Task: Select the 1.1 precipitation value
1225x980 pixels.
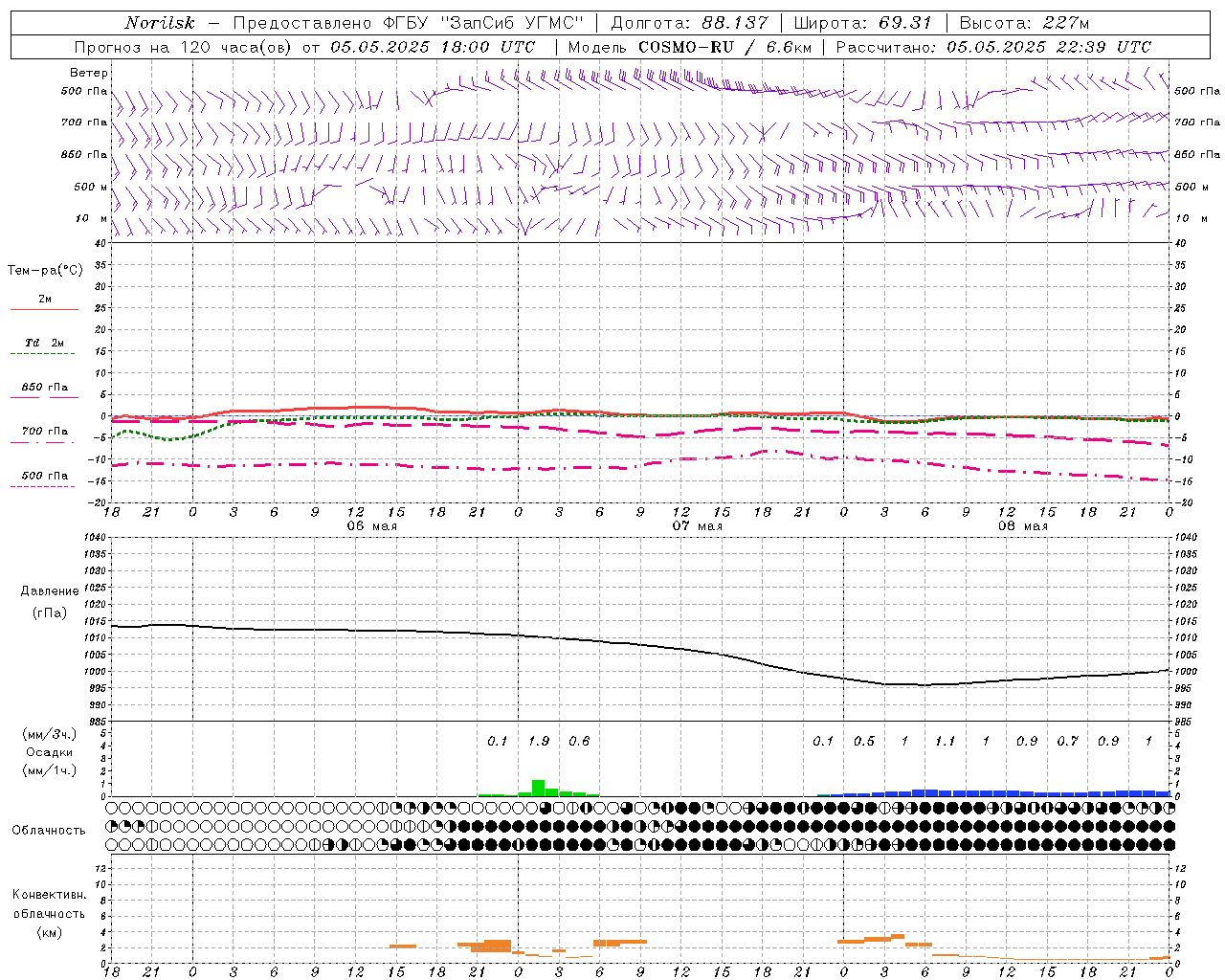Action: [946, 741]
